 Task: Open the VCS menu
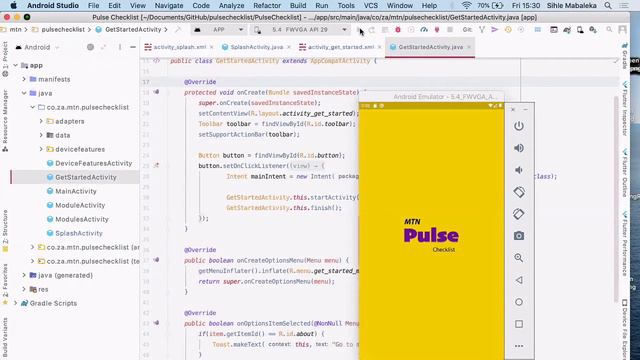pos(371,6)
